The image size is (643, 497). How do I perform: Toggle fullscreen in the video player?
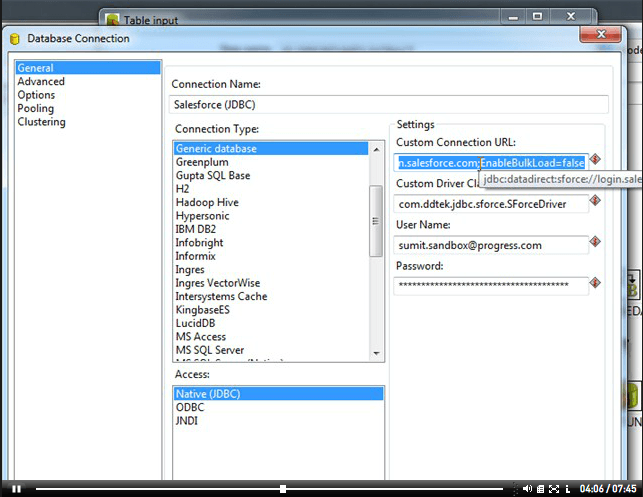[555, 488]
